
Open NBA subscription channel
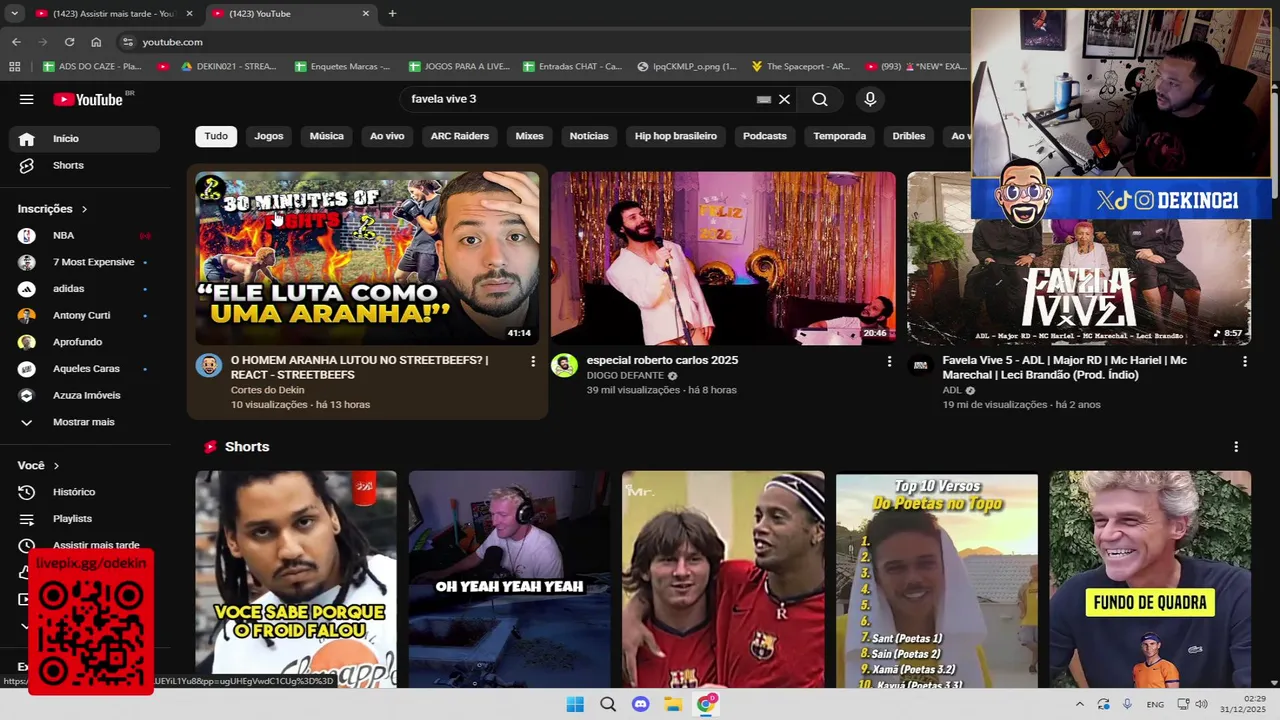coord(84,236)
